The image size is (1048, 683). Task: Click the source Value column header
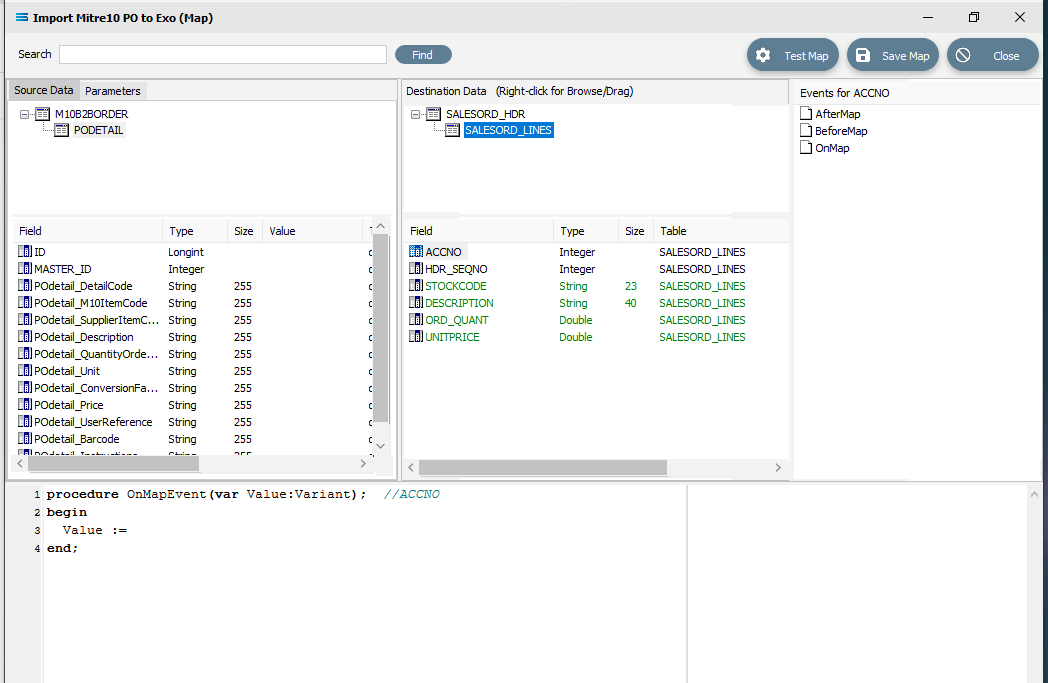[x=311, y=231]
